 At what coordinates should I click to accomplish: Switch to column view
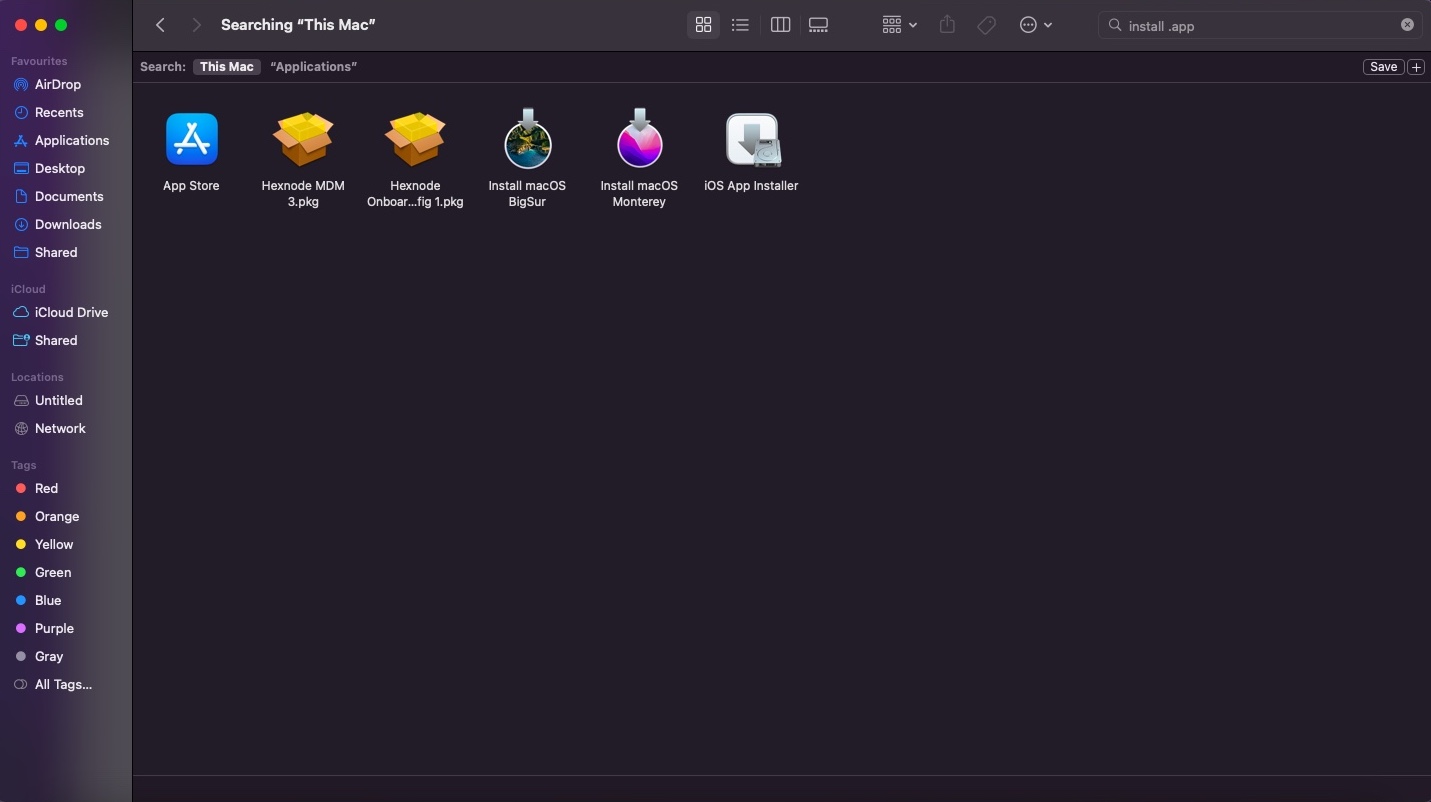tap(780, 25)
